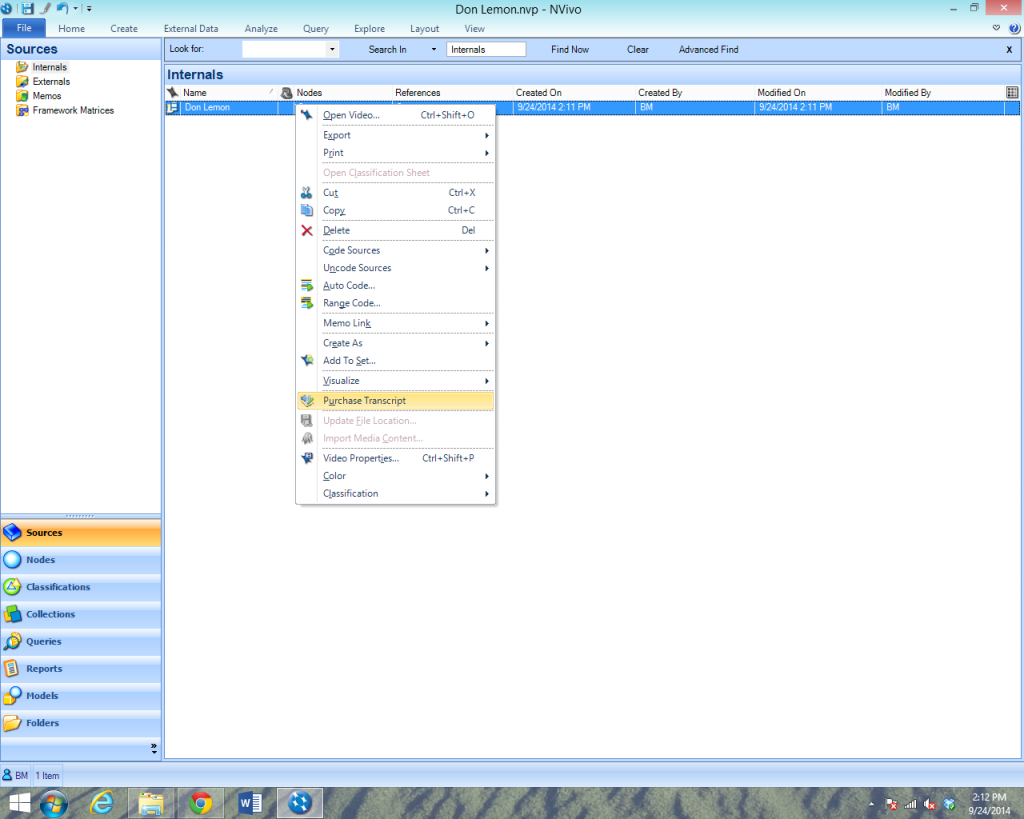Image resolution: width=1024 pixels, height=819 pixels.
Task: Click the '1 Item' status bar entry
Action: tap(47, 775)
